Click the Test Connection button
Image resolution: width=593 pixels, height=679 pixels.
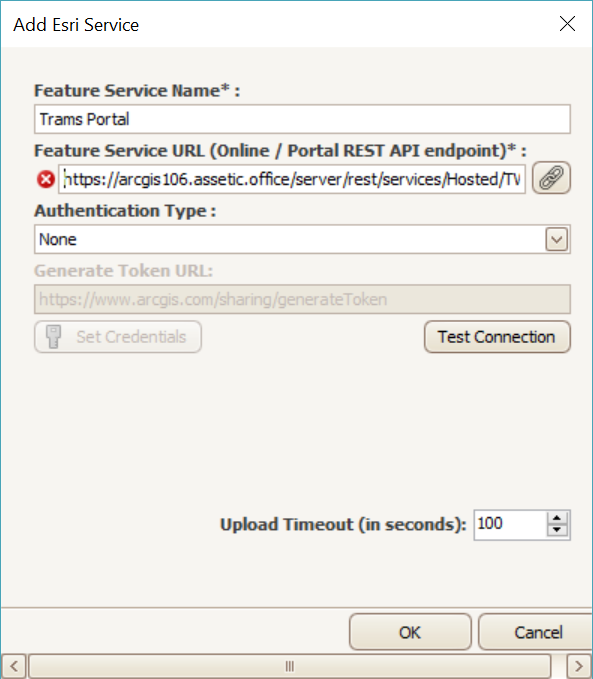coord(497,336)
